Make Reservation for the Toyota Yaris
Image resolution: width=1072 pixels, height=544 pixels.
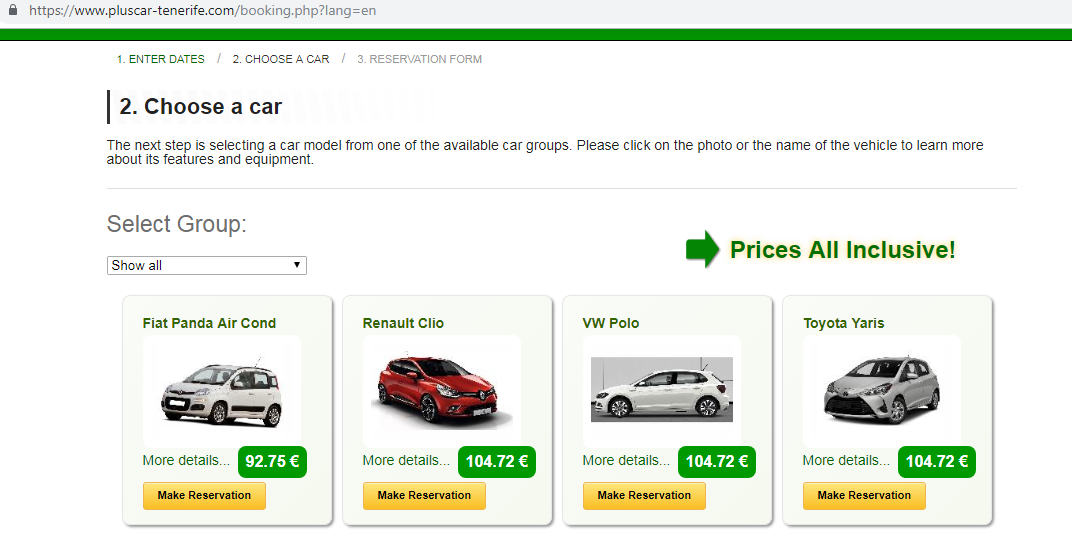pos(865,495)
